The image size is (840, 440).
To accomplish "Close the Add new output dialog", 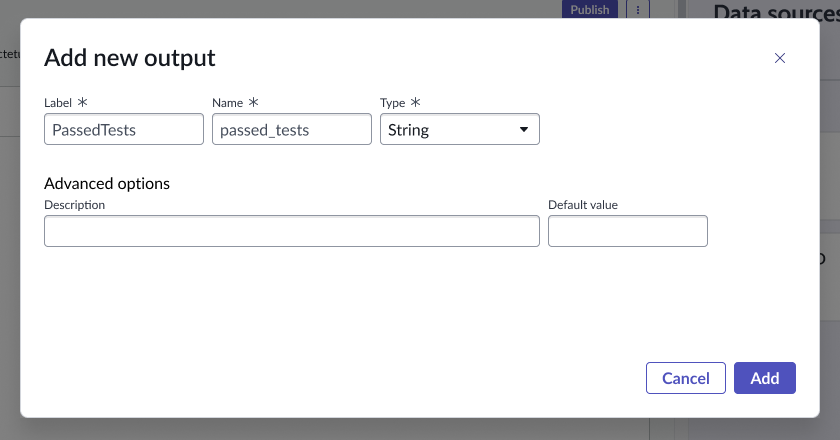I will pos(779,58).
